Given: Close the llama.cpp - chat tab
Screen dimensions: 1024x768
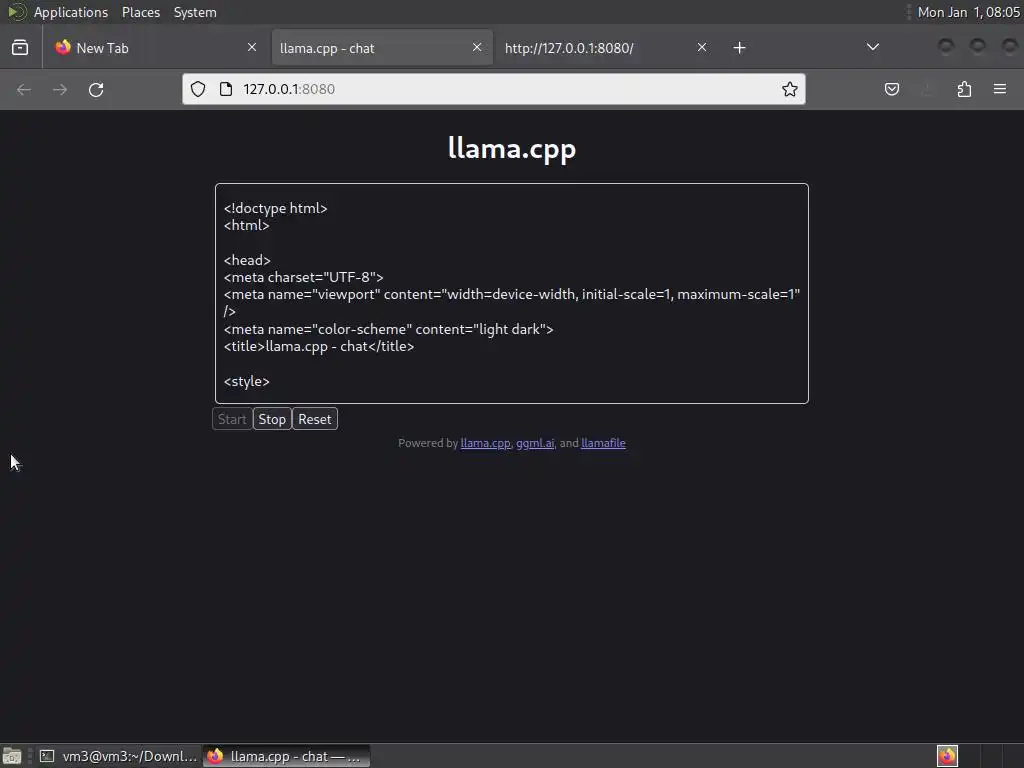Looking at the screenshot, I should tap(477, 47).
